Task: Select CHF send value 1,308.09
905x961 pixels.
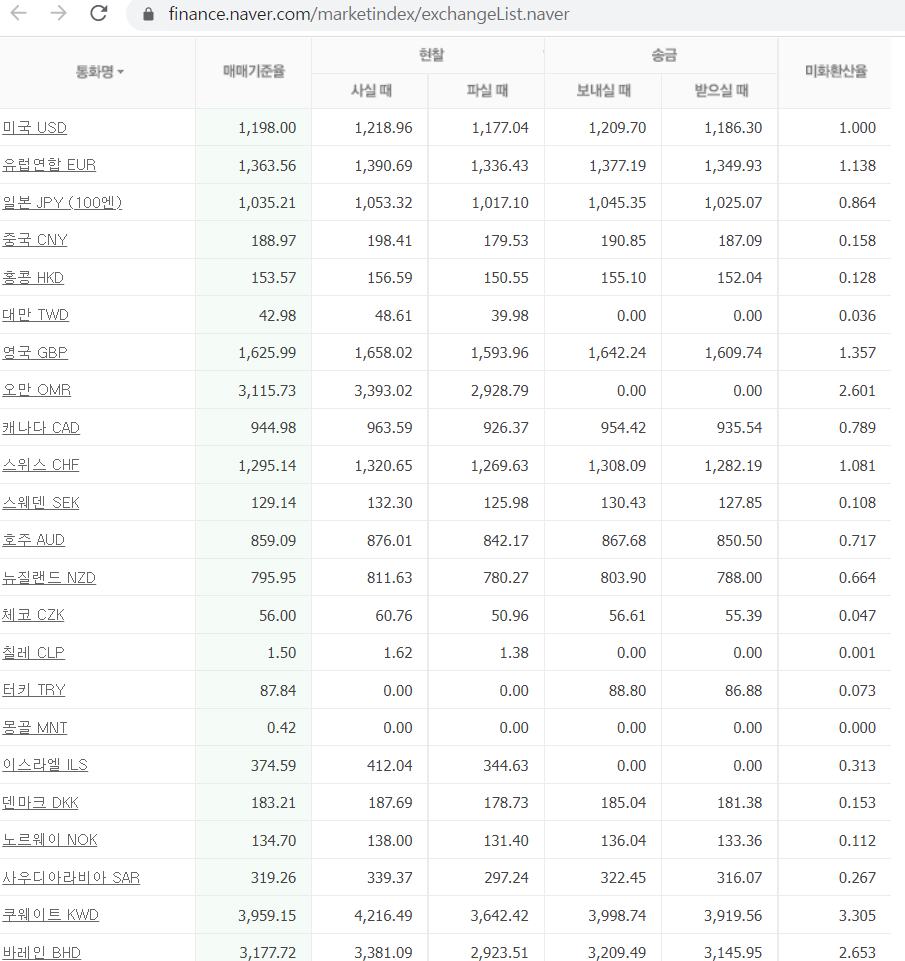Action: point(617,465)
